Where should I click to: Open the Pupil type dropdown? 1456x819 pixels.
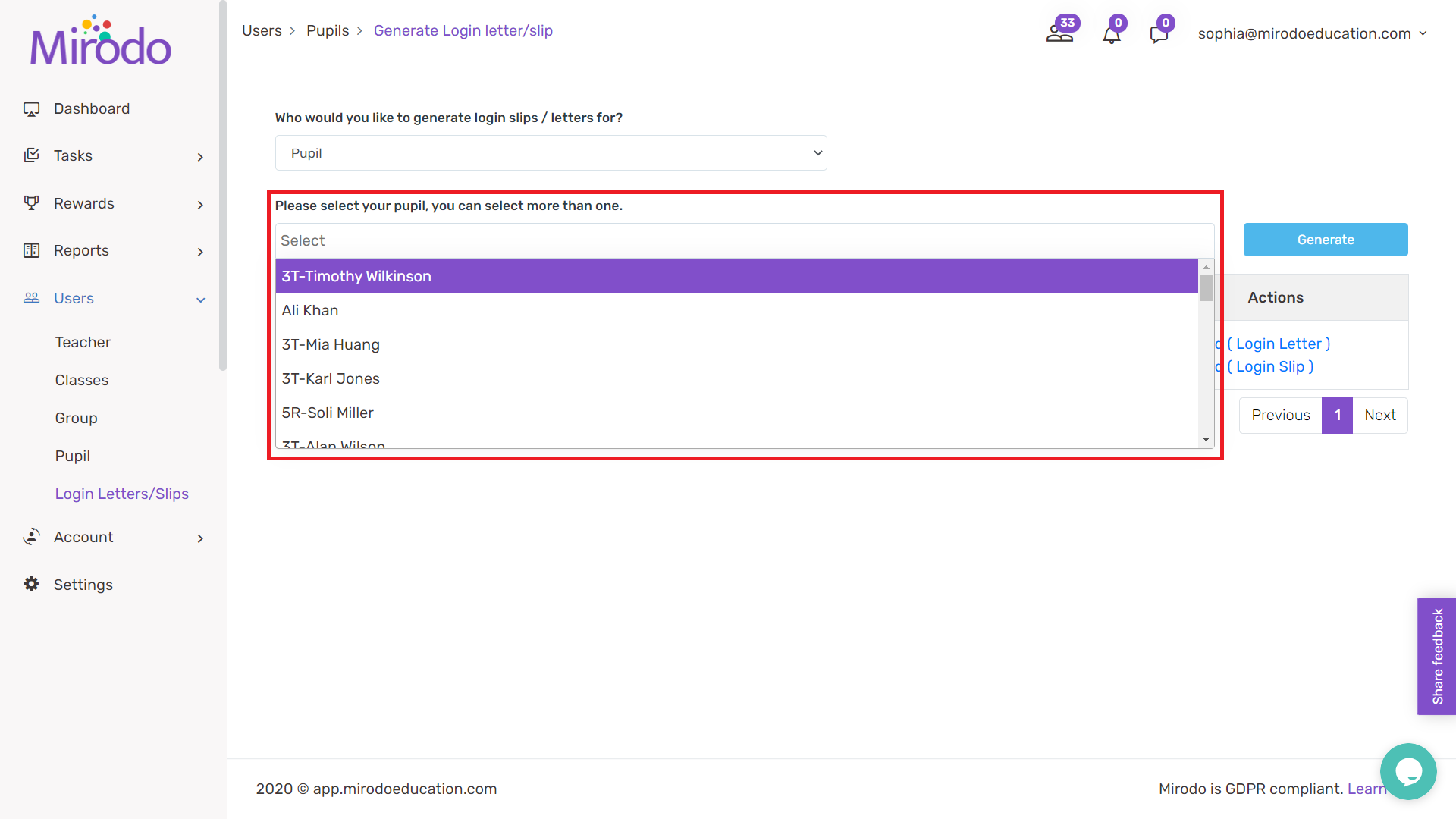tap(551, 153)
